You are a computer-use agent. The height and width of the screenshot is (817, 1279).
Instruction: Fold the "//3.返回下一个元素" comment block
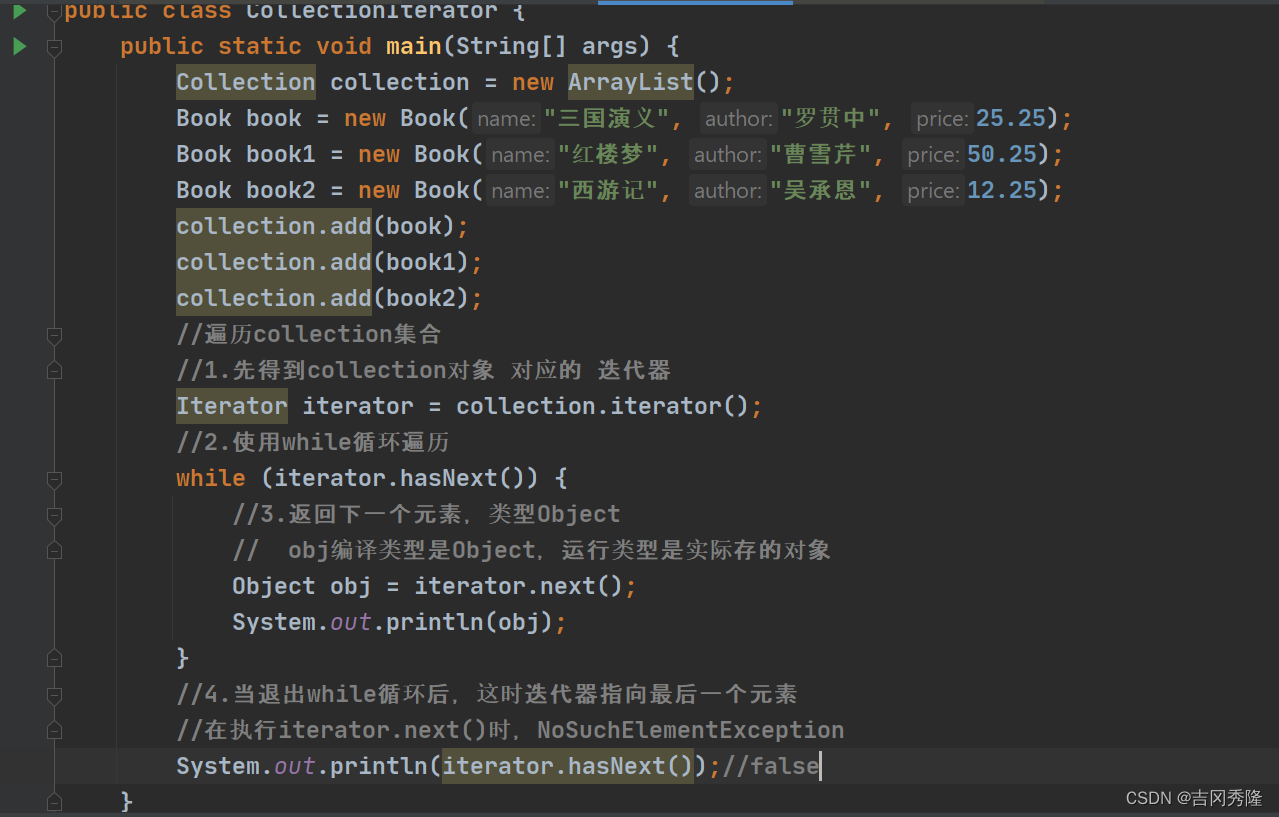[x=54, y=514]
